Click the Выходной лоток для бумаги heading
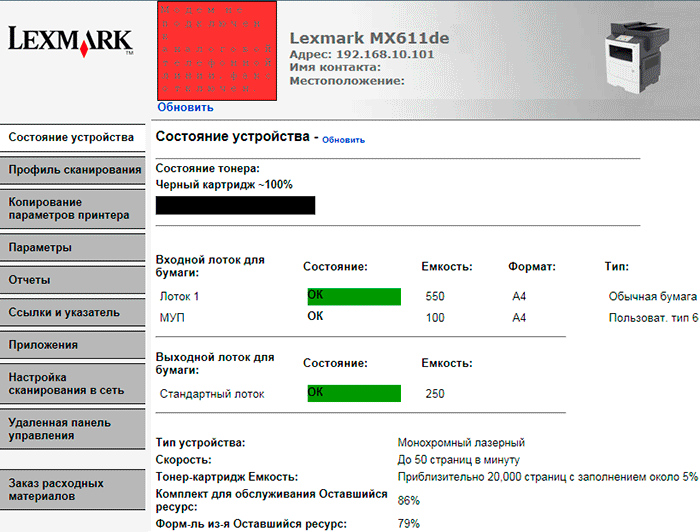Viewport: 700px width, 532px height. pyautogui.click(x=215, y=363)
